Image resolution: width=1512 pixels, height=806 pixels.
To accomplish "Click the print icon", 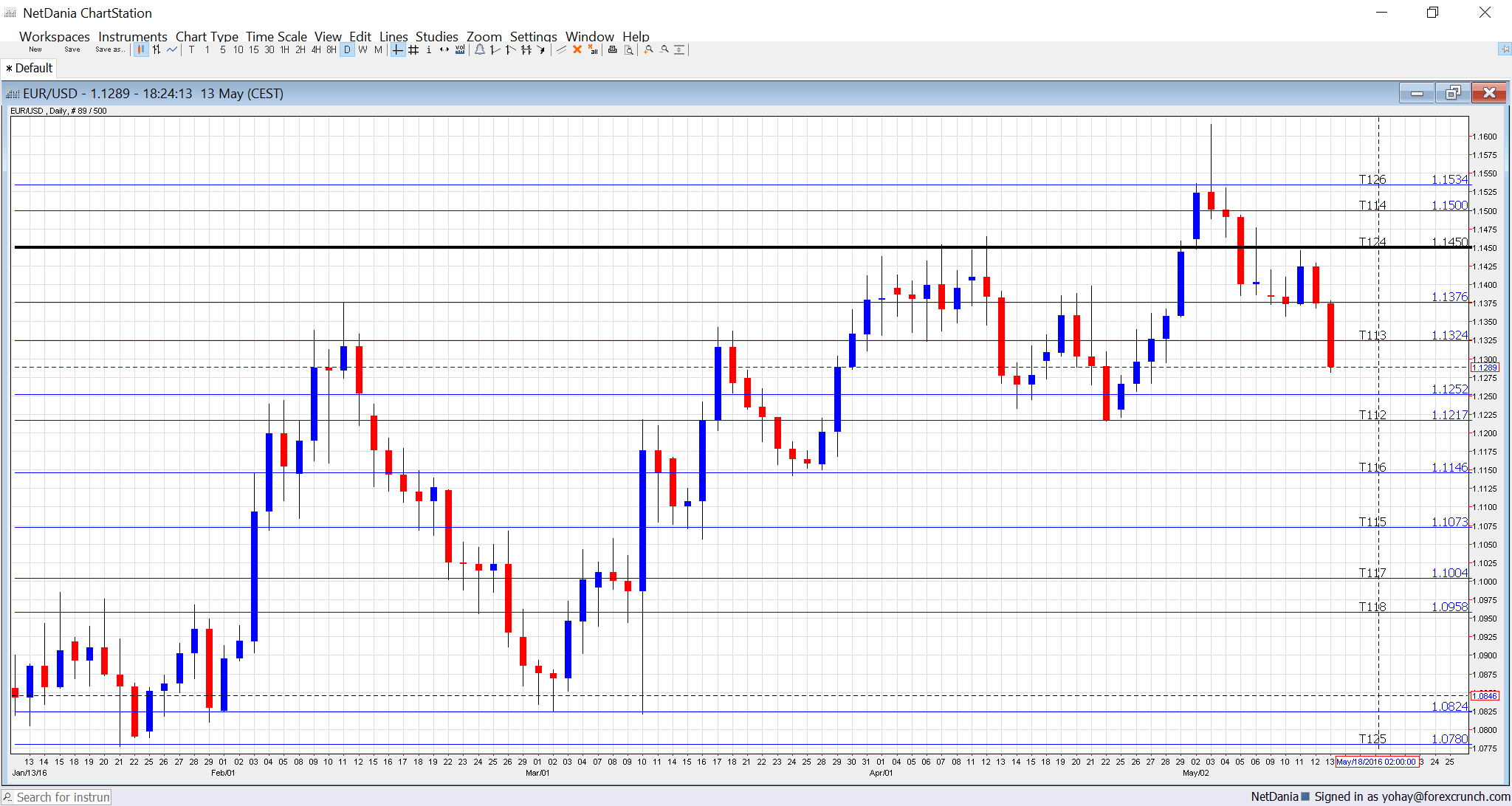I will pyautogui.click(x=612, y=49).
